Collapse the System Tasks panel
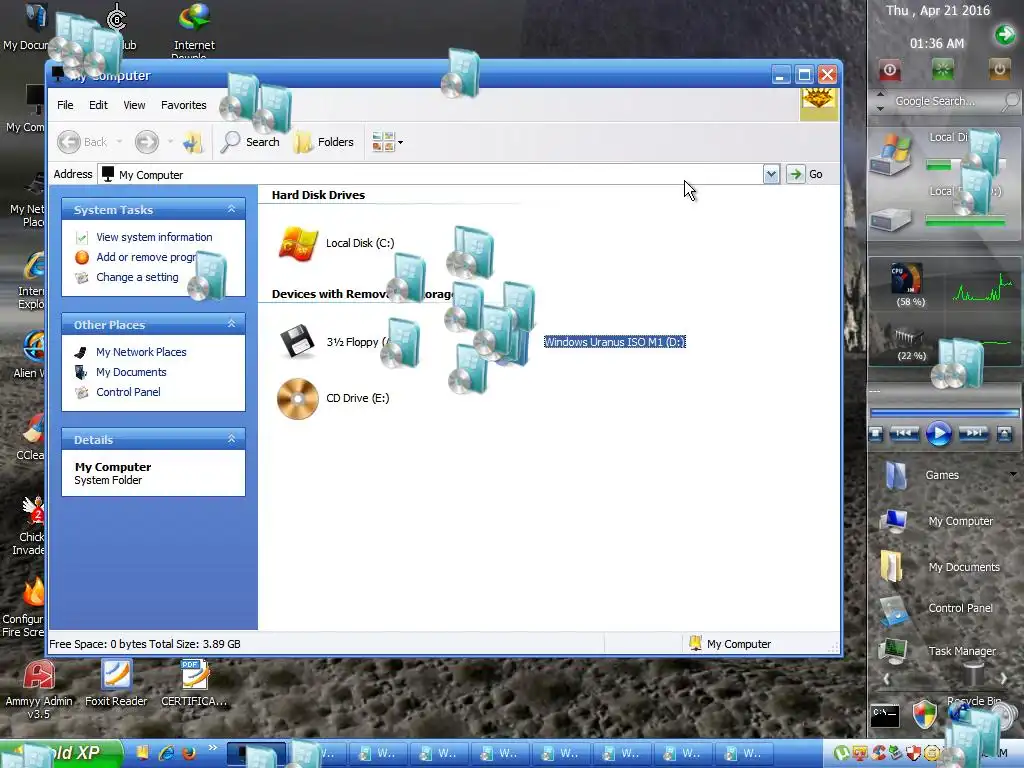The width and height of the screenshot is (1024, 768). [x=231, y=209]
